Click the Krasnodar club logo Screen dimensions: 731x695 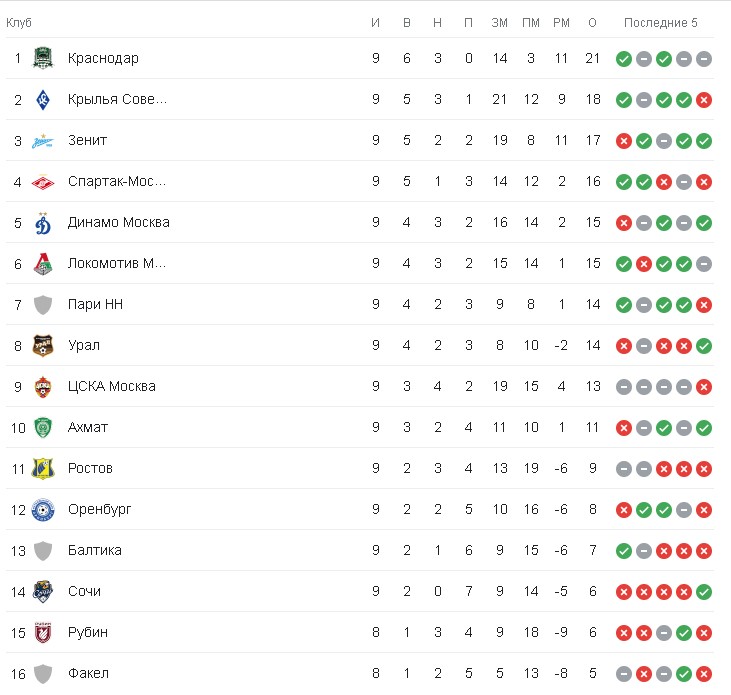[x=43, y=58]
